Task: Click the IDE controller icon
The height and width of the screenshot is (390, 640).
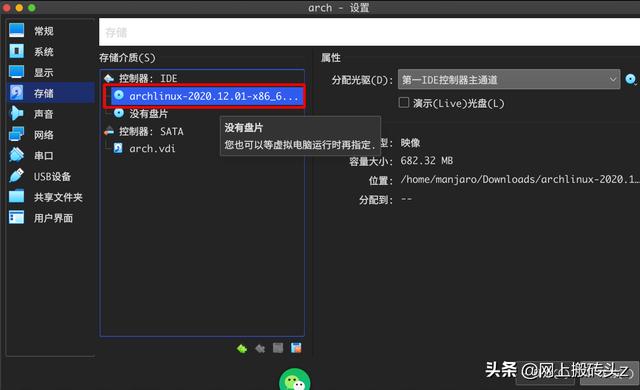Action: tap(109, 78)
